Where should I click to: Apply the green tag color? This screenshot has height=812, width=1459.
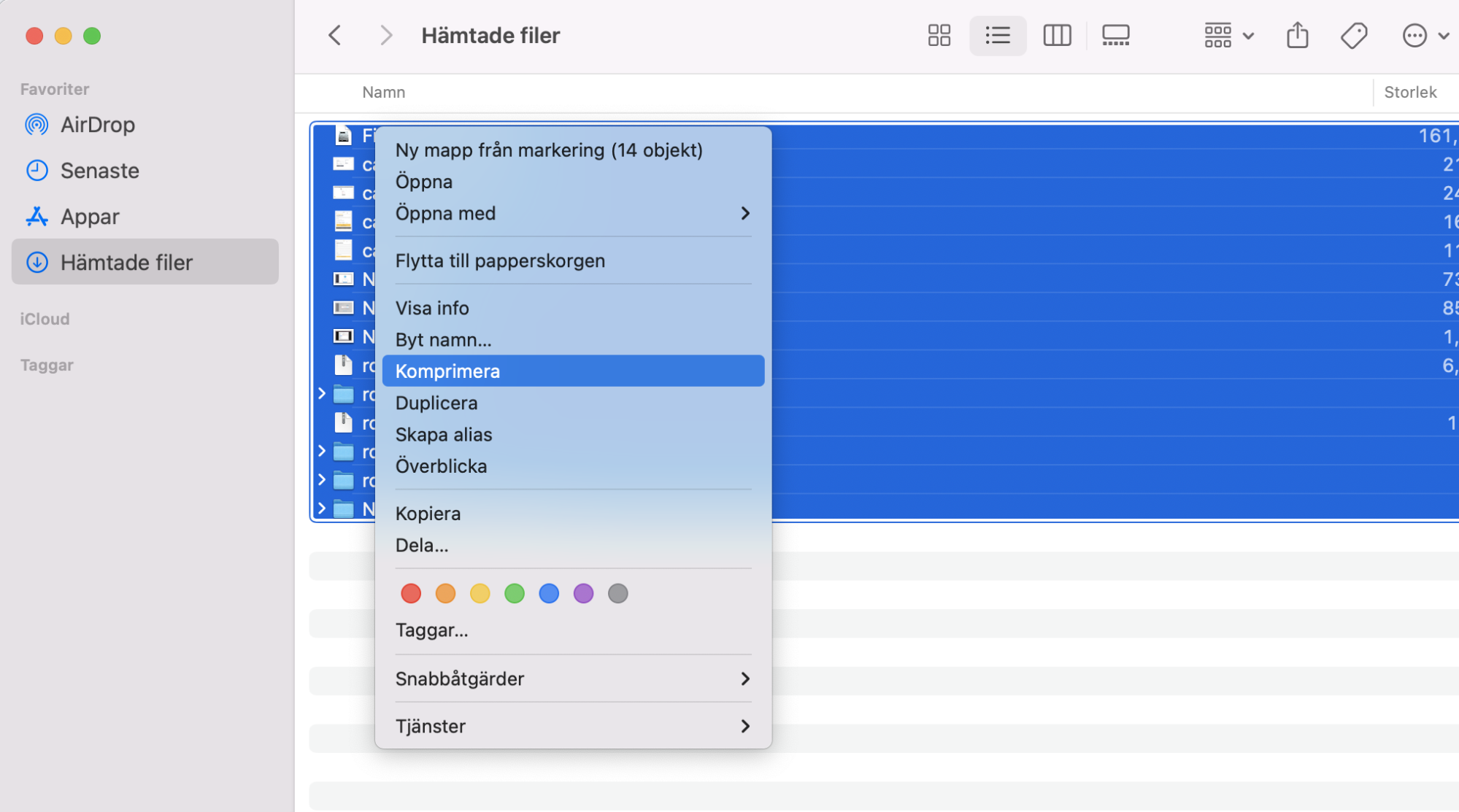pos(515,593)
